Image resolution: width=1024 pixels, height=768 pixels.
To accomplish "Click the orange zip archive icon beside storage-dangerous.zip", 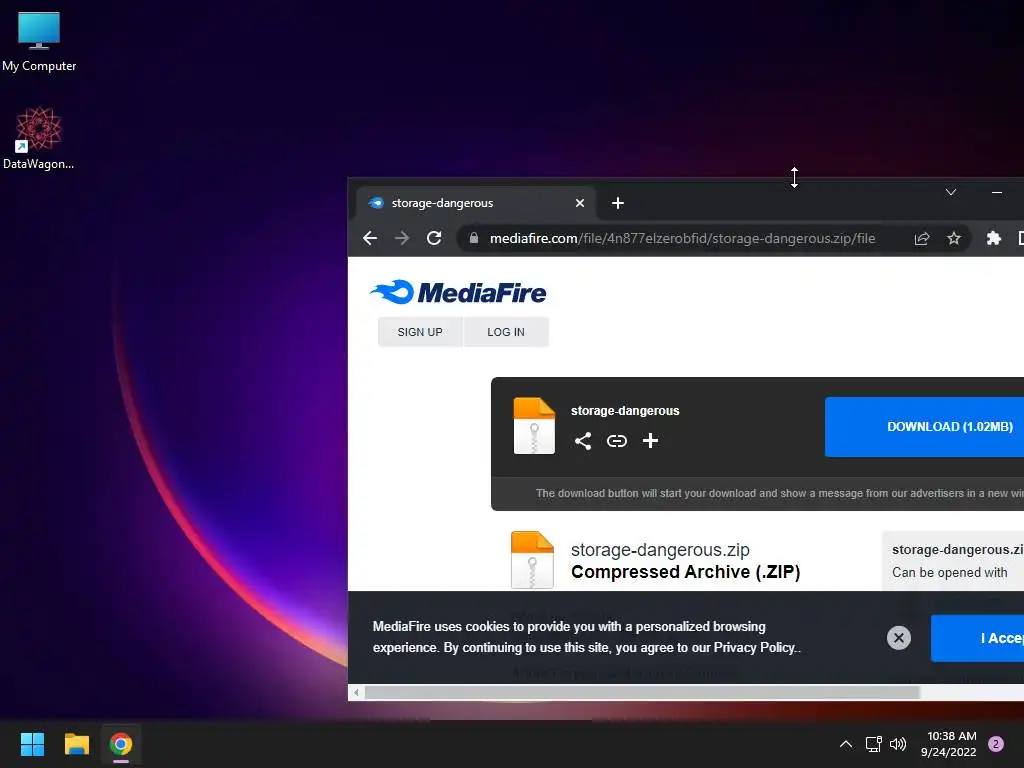I will click(x=532, y=560).
